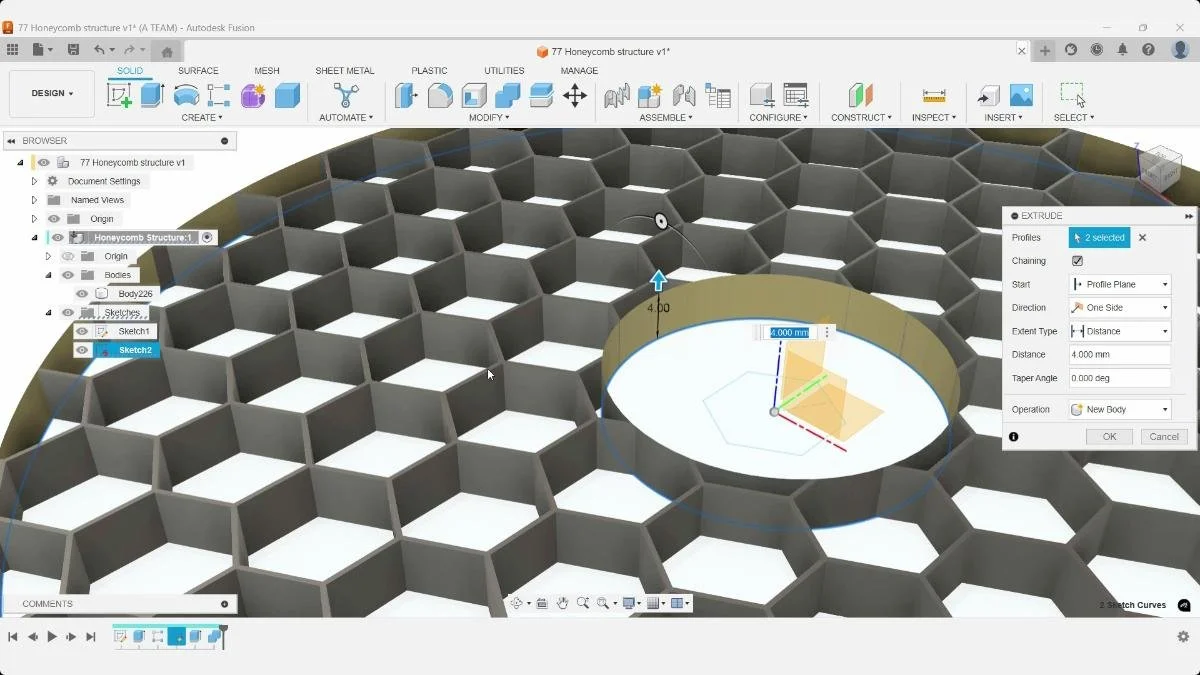Open the Direction dropdown (One Side)
Image resolution: width=1200 pixels, height=675 pixels.
[x=1120, y=308]
